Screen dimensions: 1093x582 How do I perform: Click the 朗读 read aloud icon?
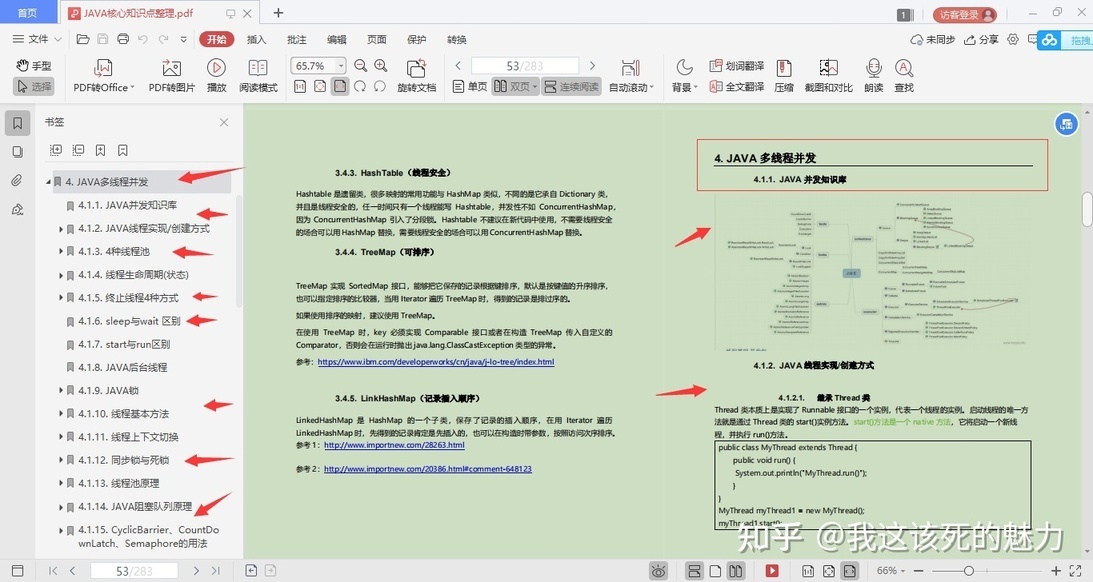point(873,68)
